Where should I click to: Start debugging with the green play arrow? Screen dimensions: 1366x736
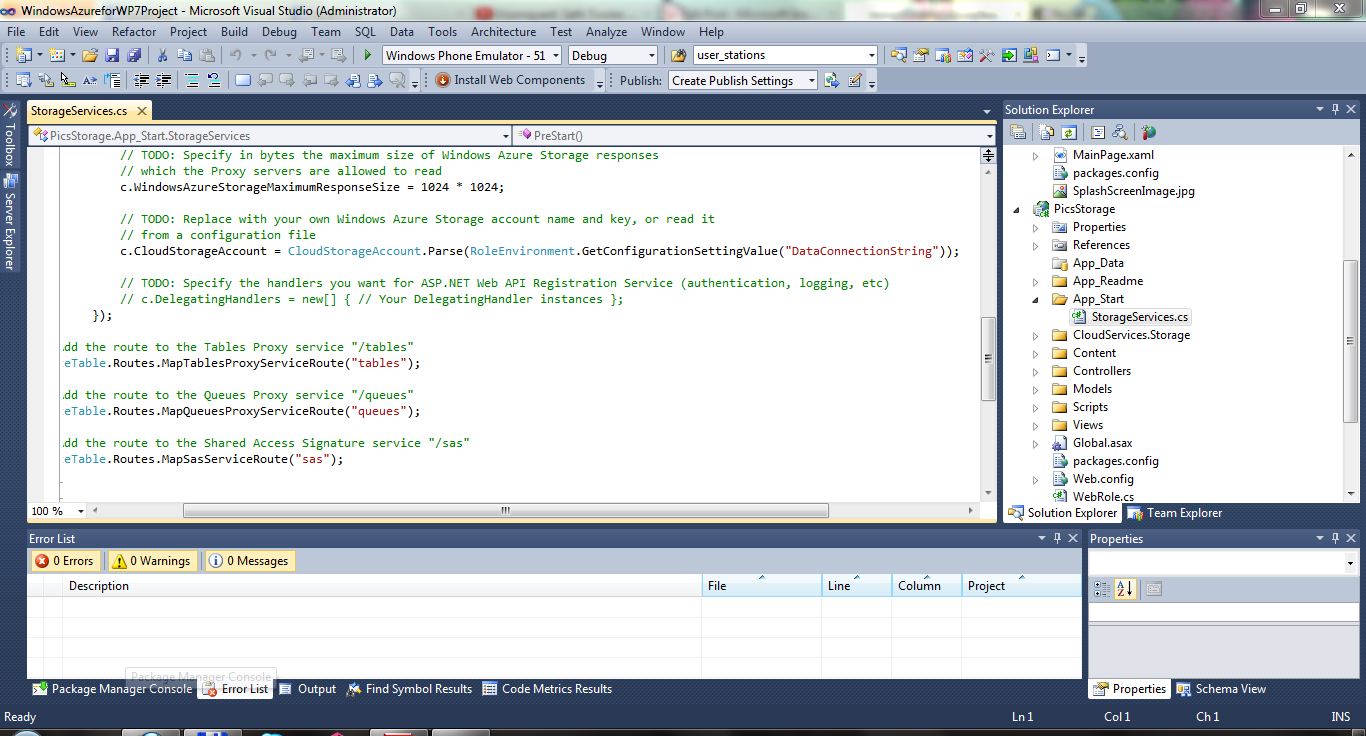368,56
